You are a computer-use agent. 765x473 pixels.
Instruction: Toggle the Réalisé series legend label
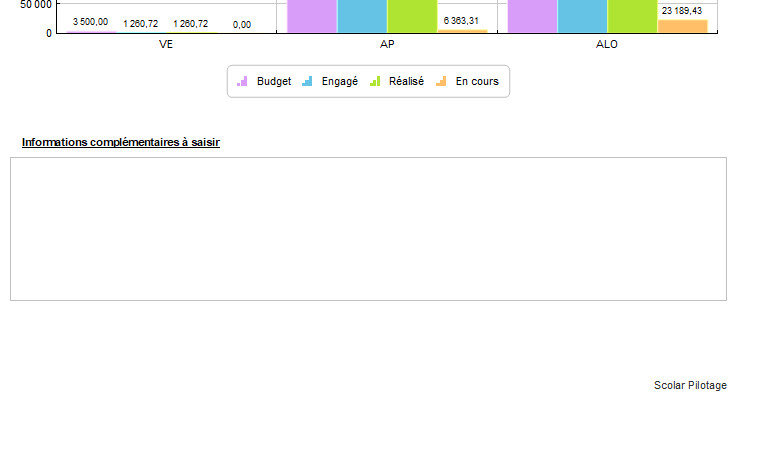click(406, 81)
